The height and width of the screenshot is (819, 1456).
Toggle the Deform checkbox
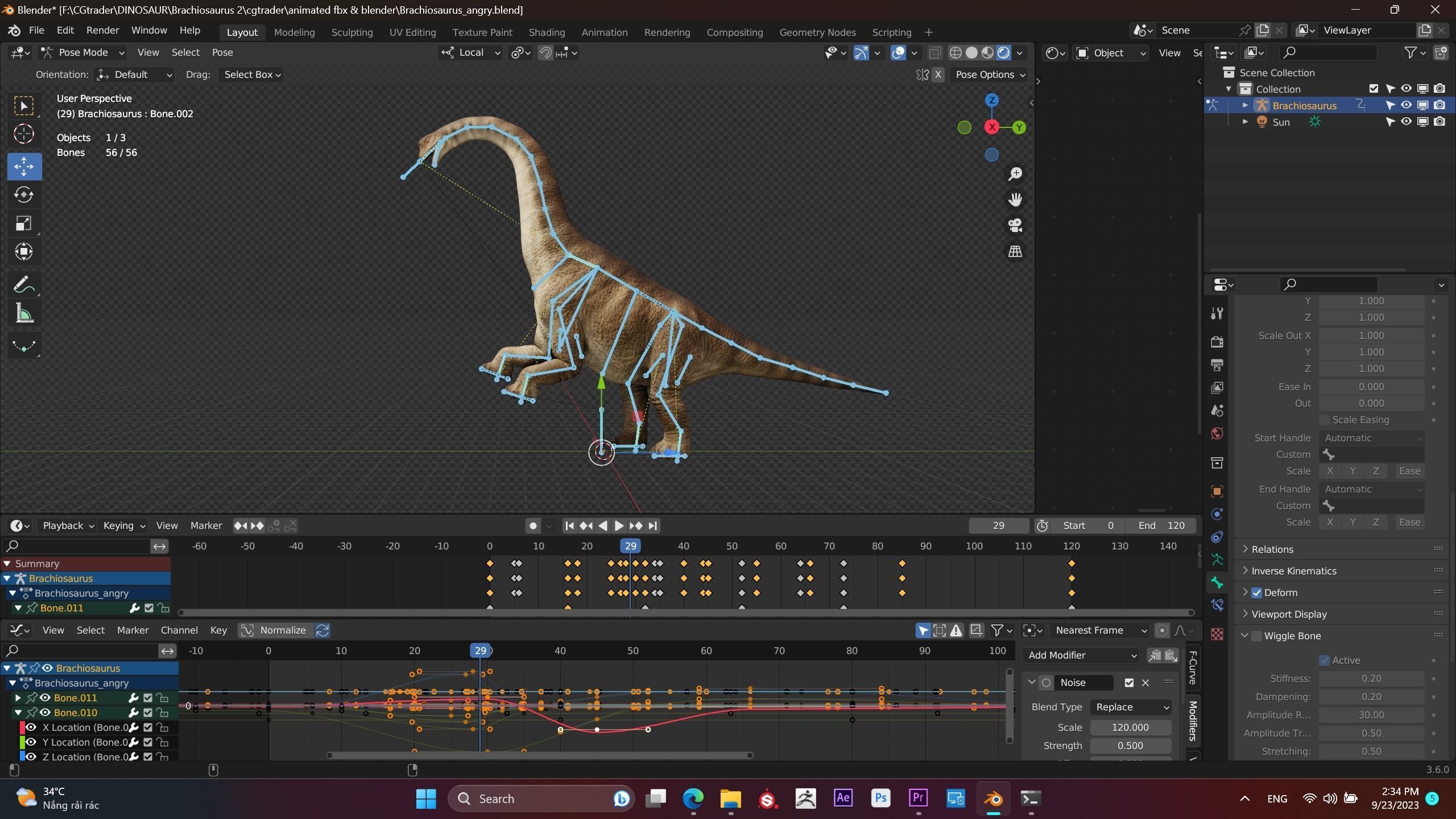click(1256, 593)
